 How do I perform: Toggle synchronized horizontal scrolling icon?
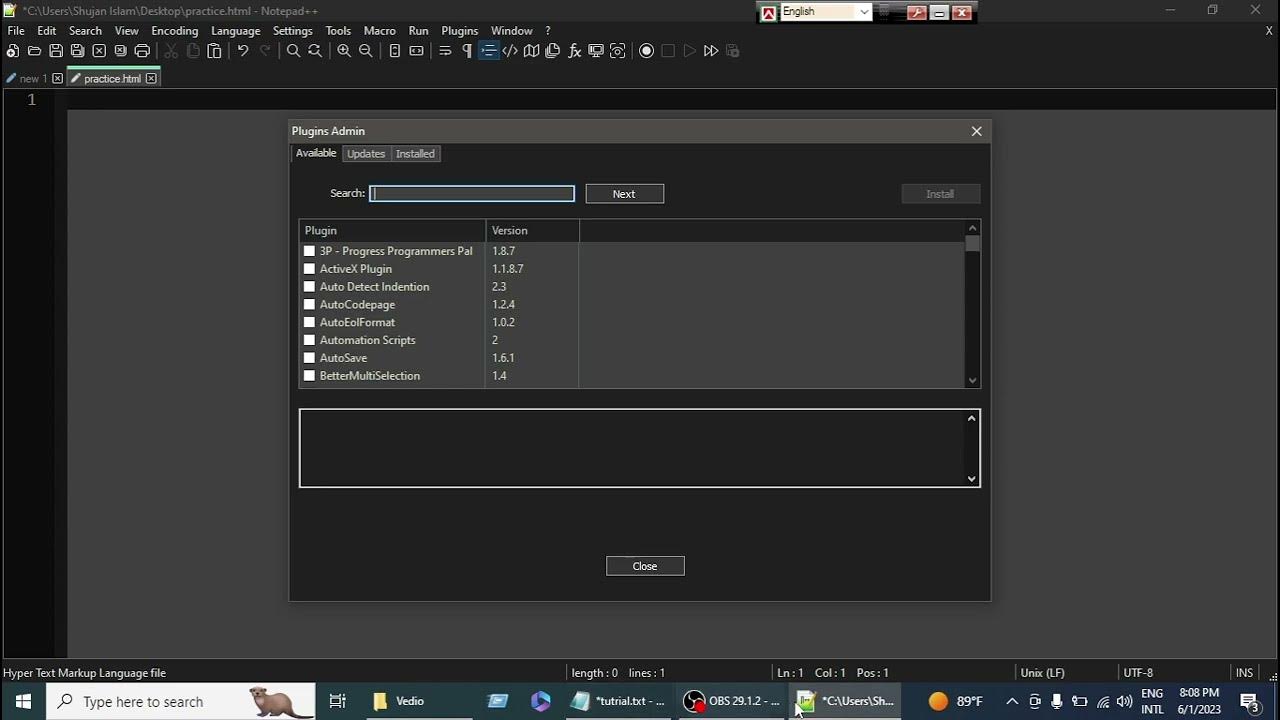(x=417, y=51)
